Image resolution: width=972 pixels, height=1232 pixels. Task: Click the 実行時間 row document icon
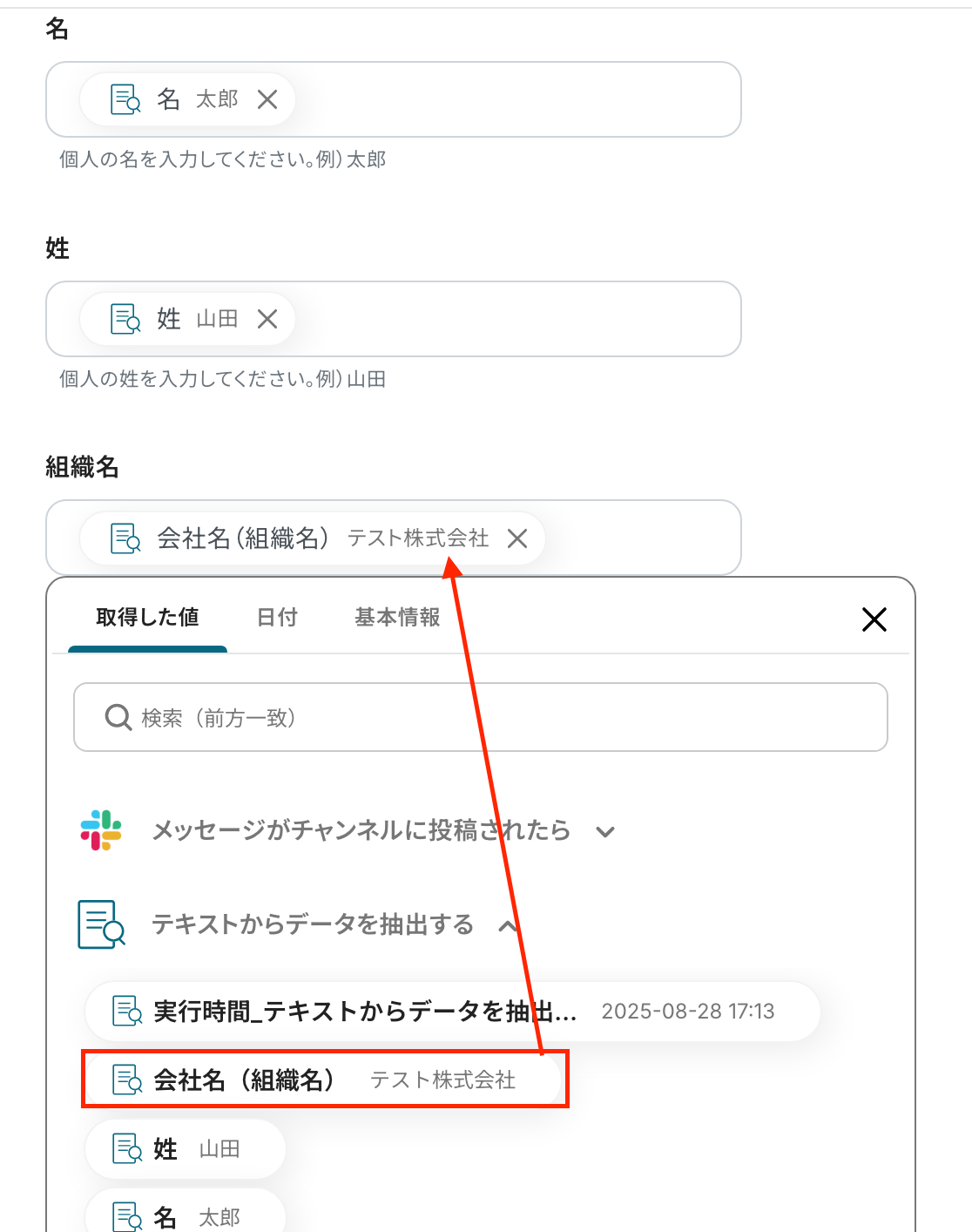coord(127,1012)
